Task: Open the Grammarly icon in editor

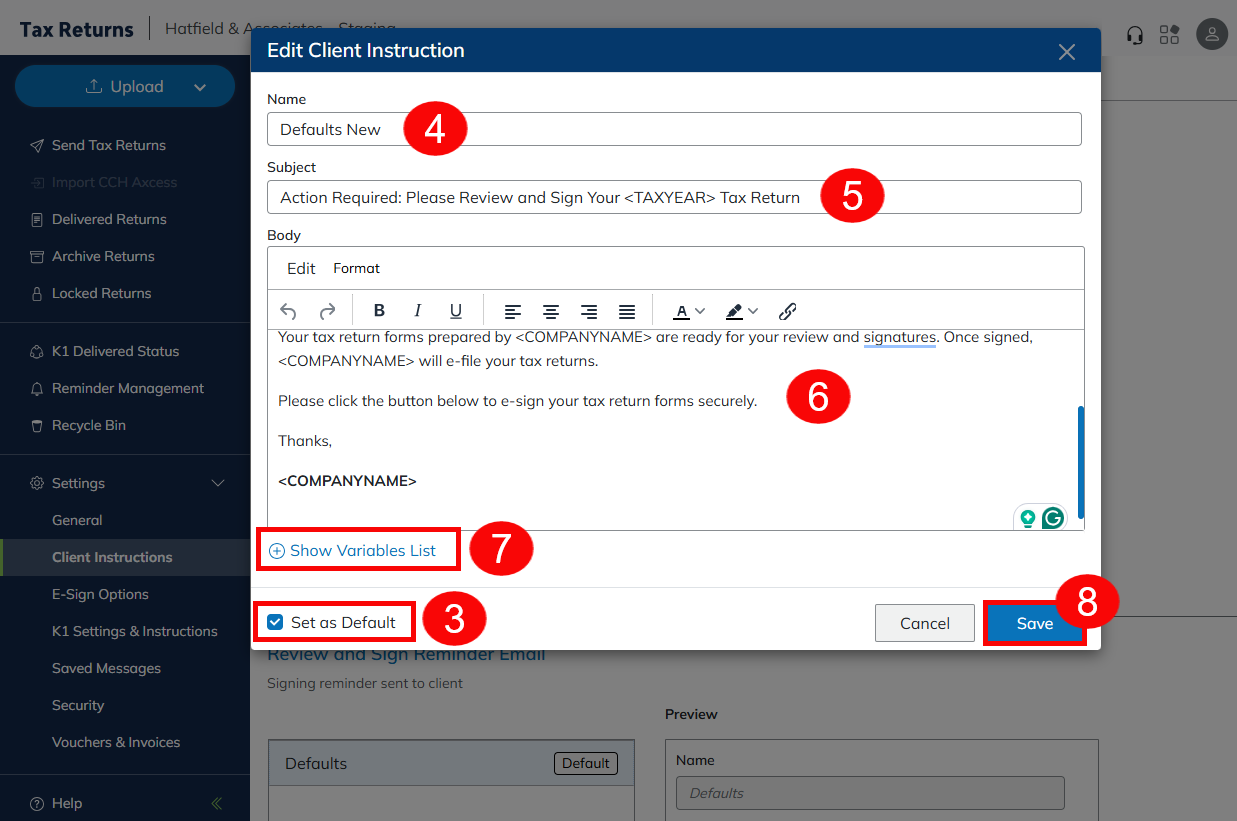Action: coord(1052,518)
